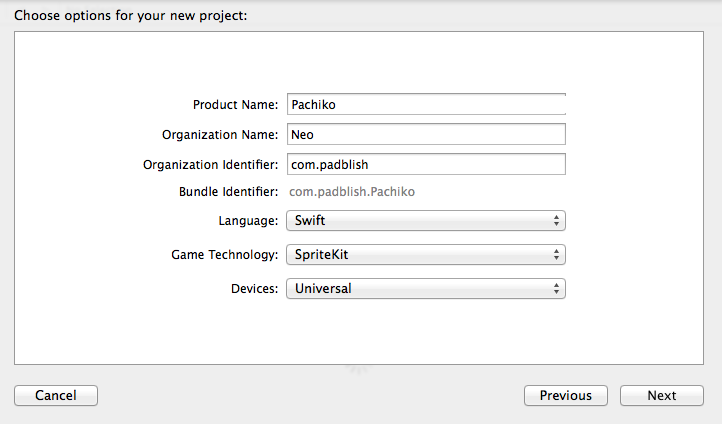Click the Language popup's up-down arrows
The image size is (722, 424).
pos(556,220)
